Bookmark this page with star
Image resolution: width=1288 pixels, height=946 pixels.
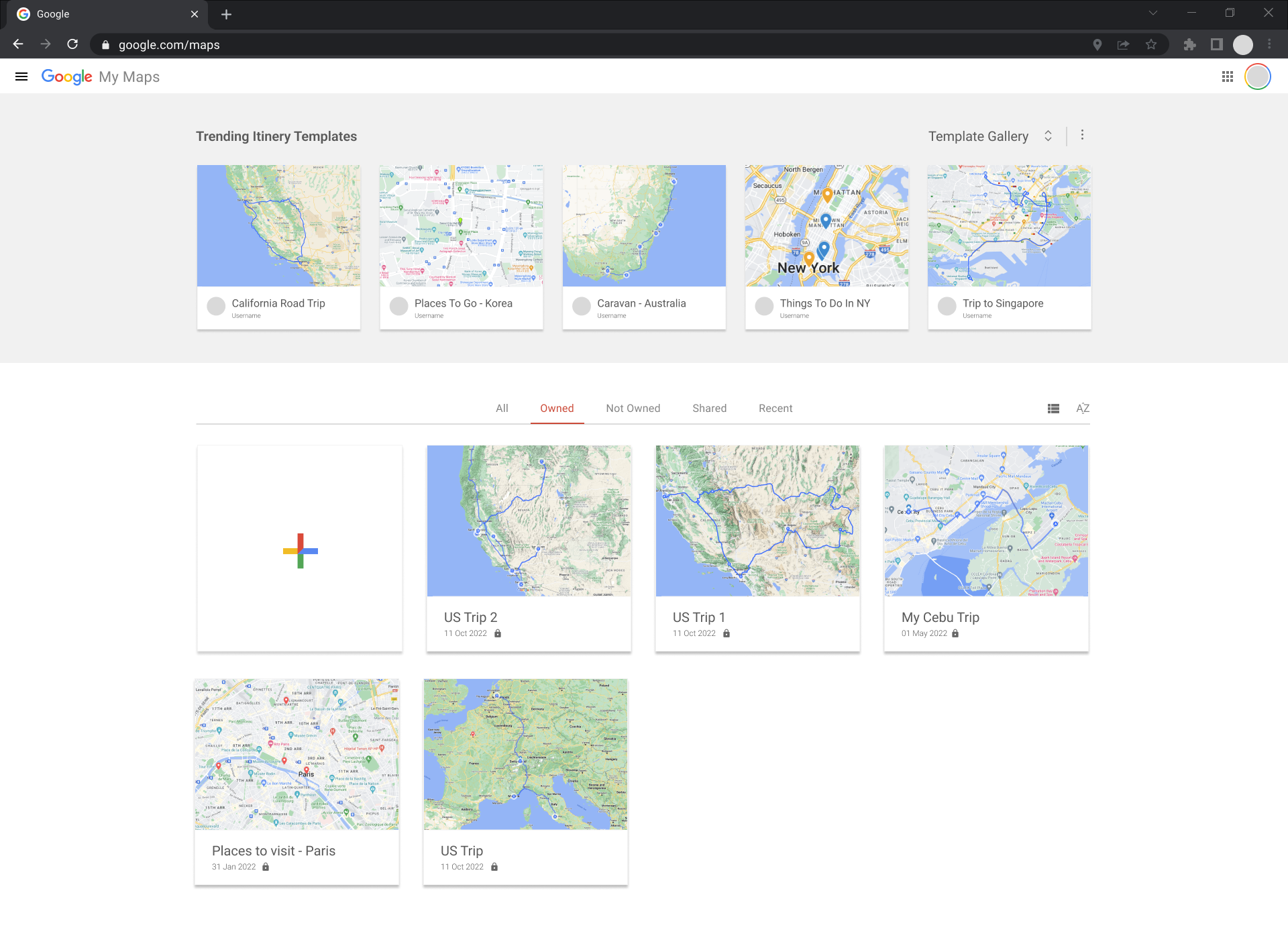click(1151, 45)
